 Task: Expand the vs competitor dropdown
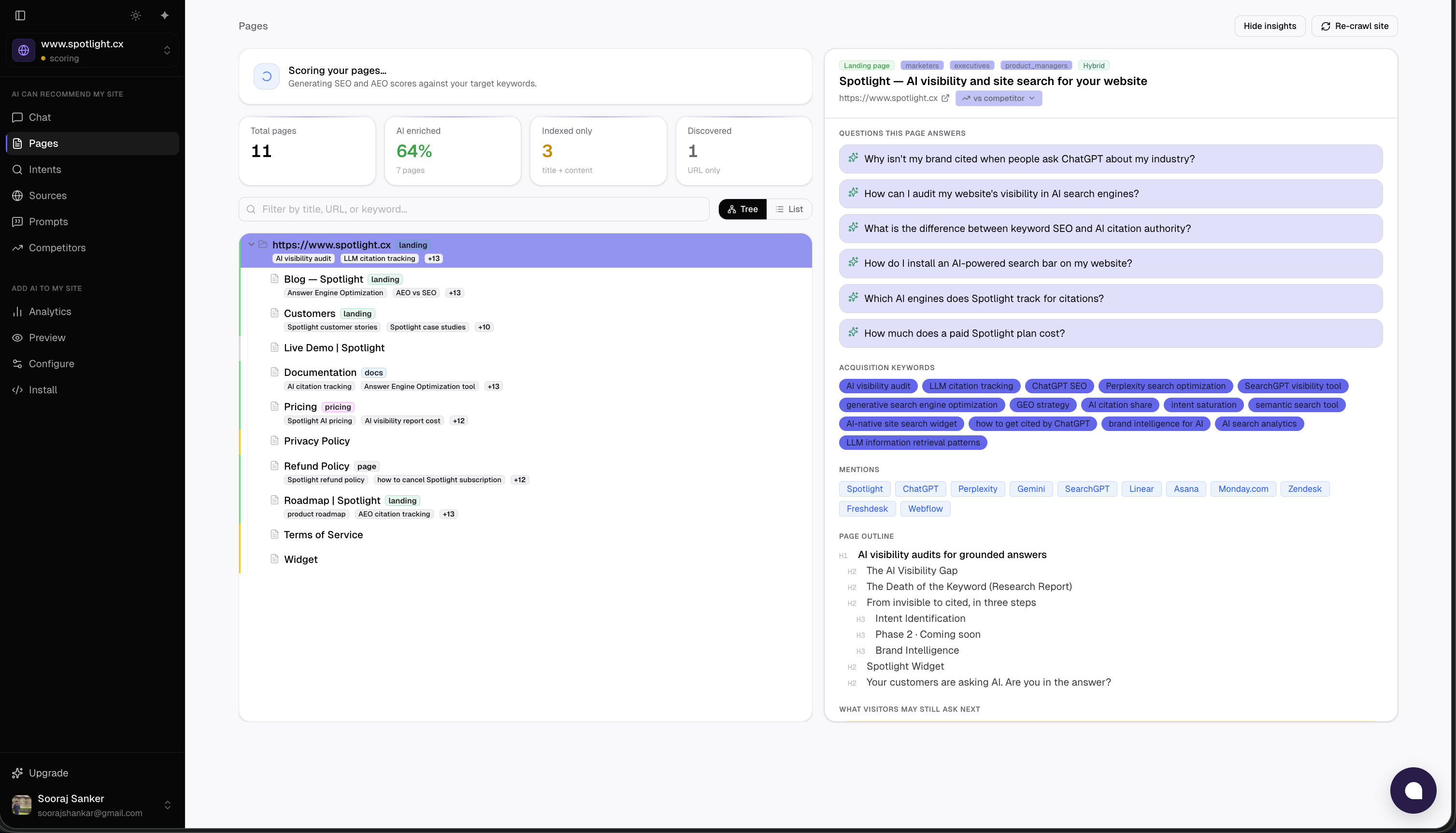point(999,99)
